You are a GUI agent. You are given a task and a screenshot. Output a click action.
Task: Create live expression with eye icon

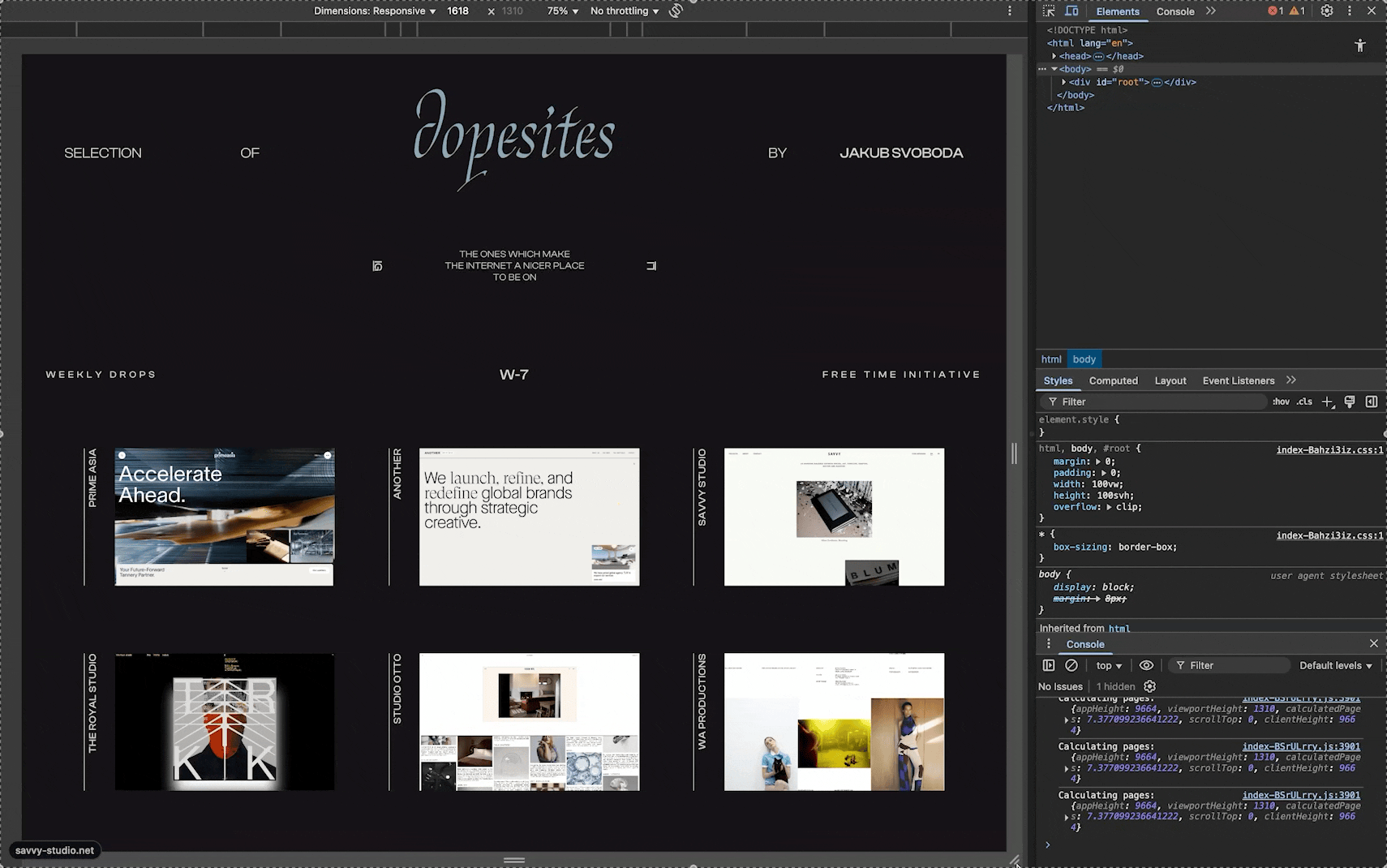tap(1146, 665)
